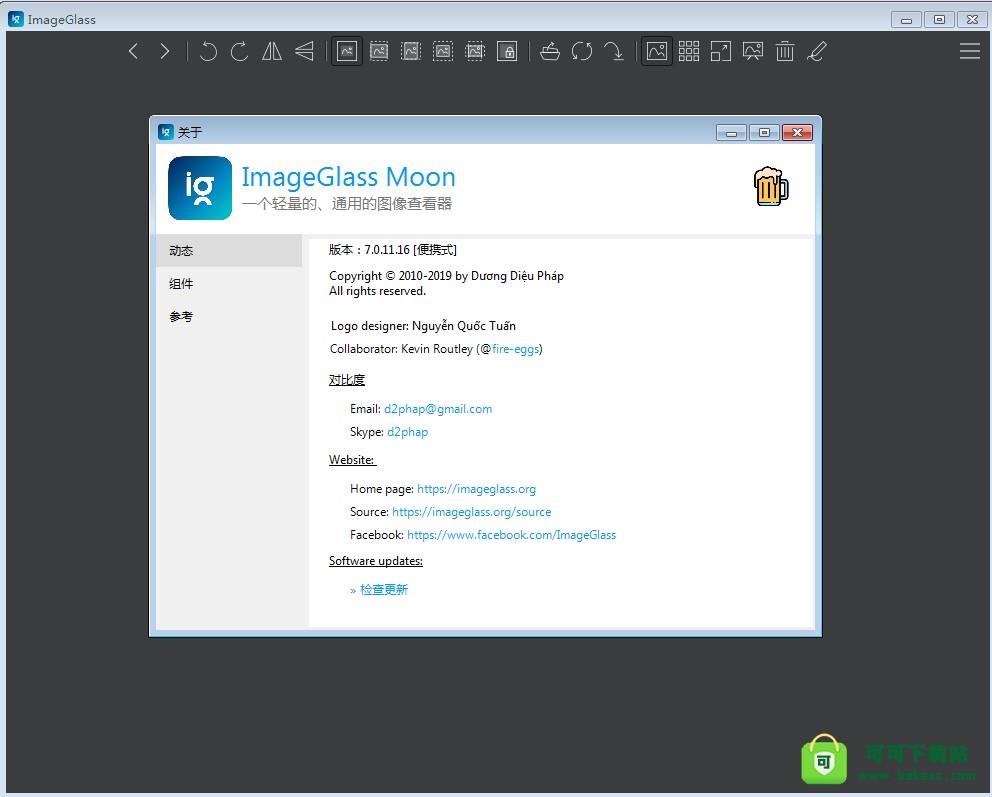This screenshot has height=797, width=992.
Task: Toggle the thumbnail grid panel
Action: pyautogui.click(x=689, y=51)
